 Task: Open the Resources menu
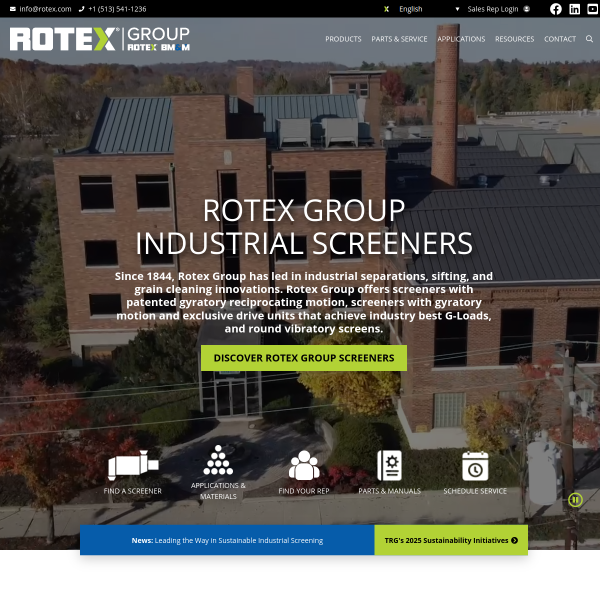tap(514, 39)
